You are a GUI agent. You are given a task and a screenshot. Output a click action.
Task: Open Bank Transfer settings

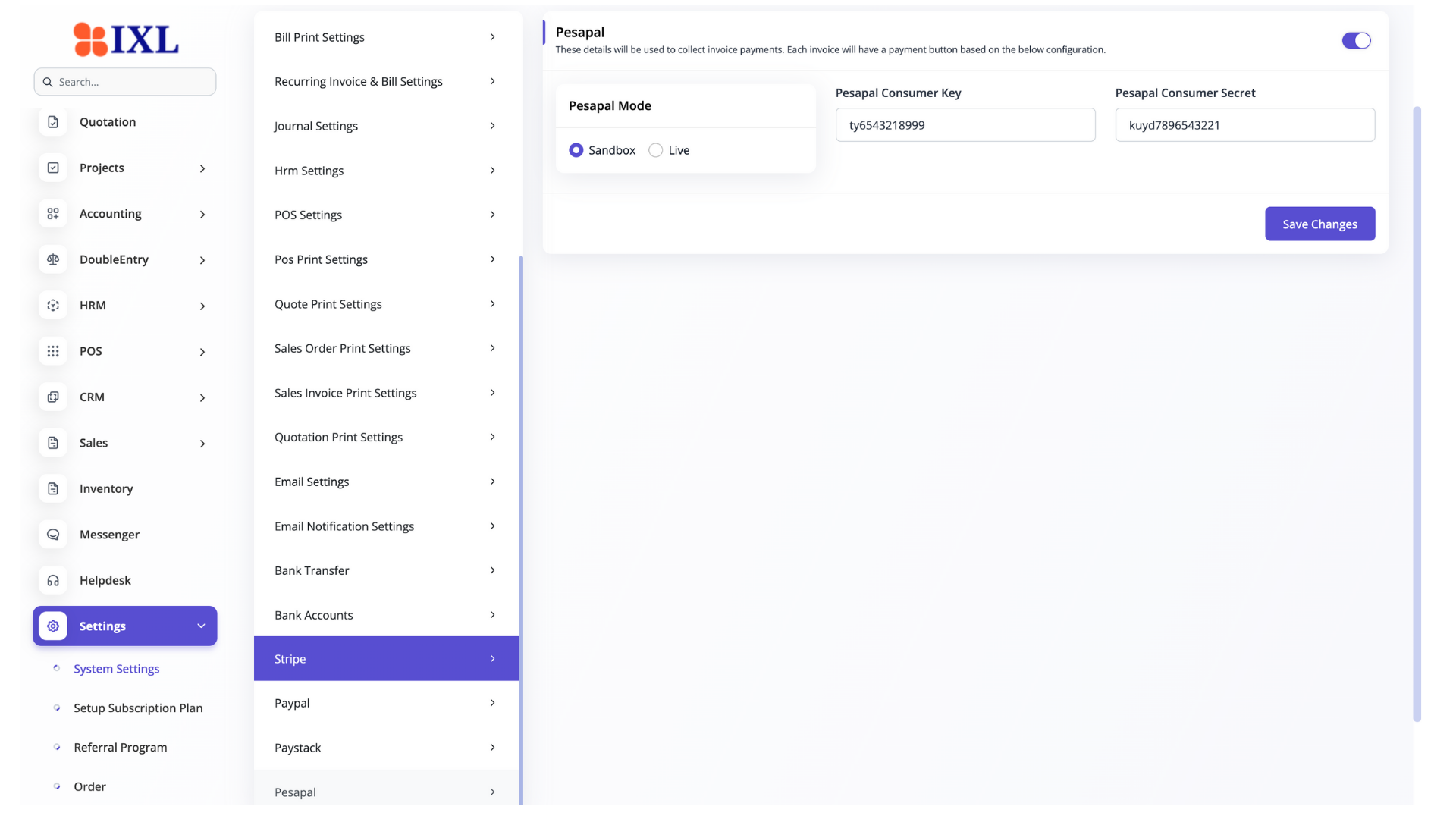[386, 570]
